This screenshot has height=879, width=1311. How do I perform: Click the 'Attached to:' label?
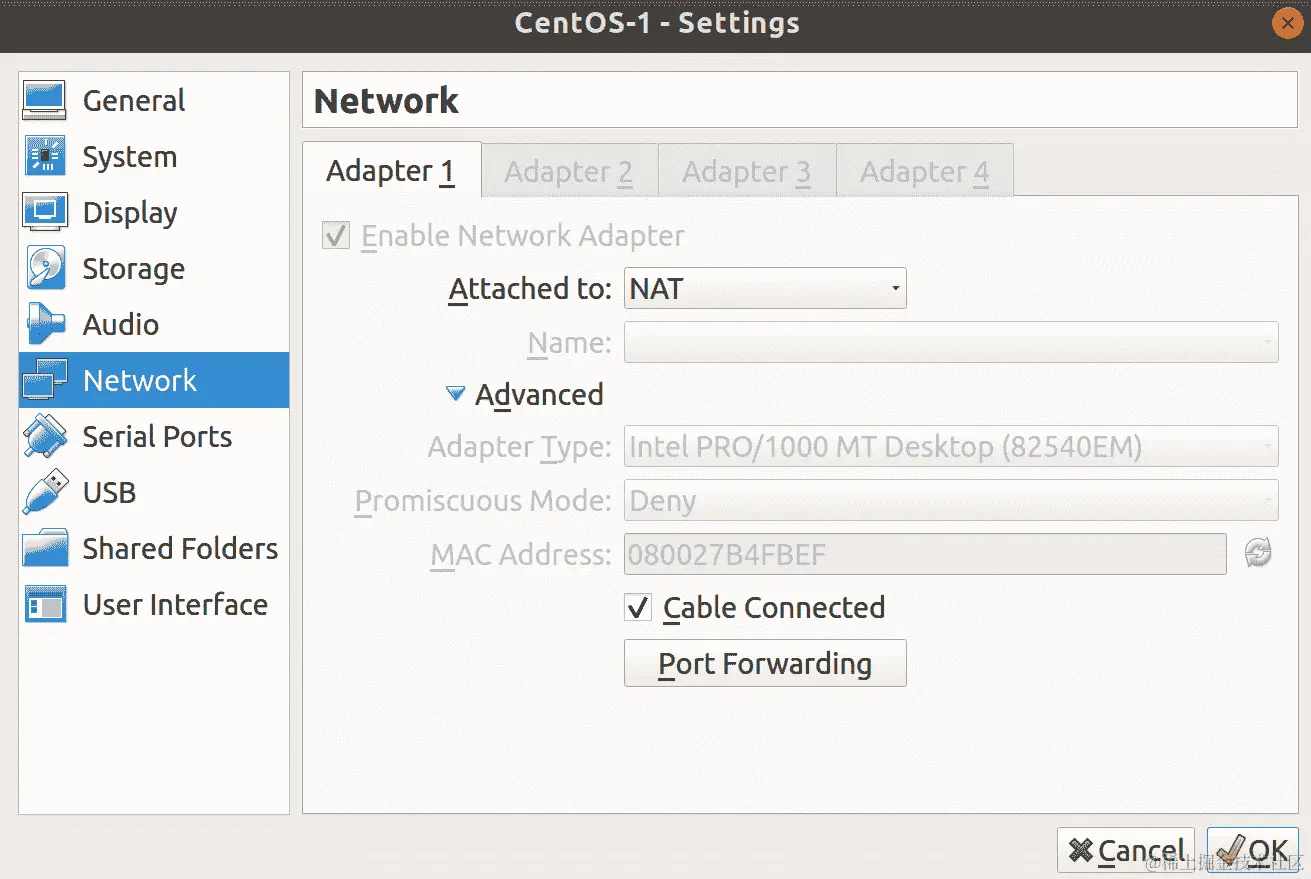[530, 289]
